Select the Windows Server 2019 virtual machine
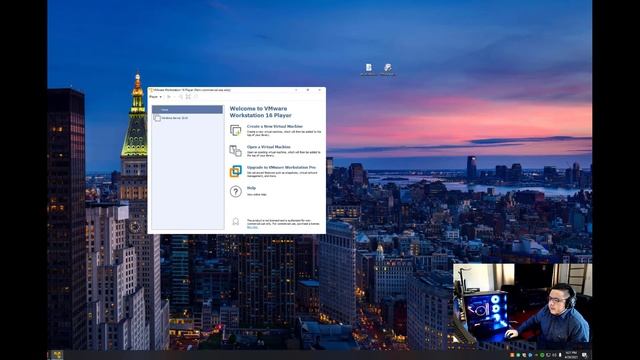The width and height of the screenshot is (640, 360). [187, 118]
